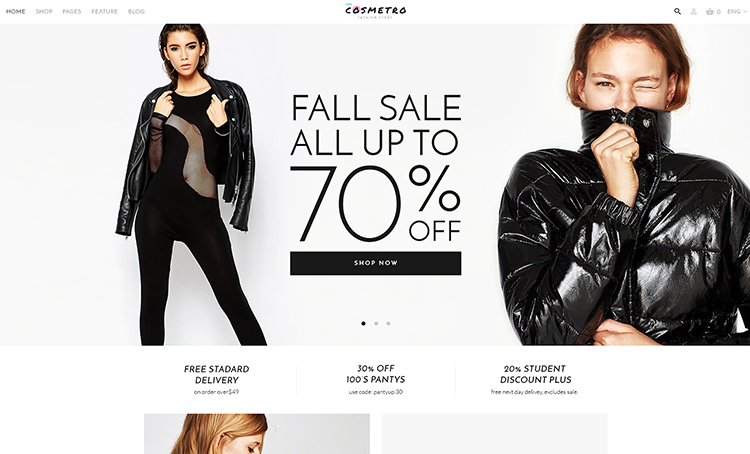750x454 pixels.
Task: Click the Shop Now button
Action: click(375, 263)
